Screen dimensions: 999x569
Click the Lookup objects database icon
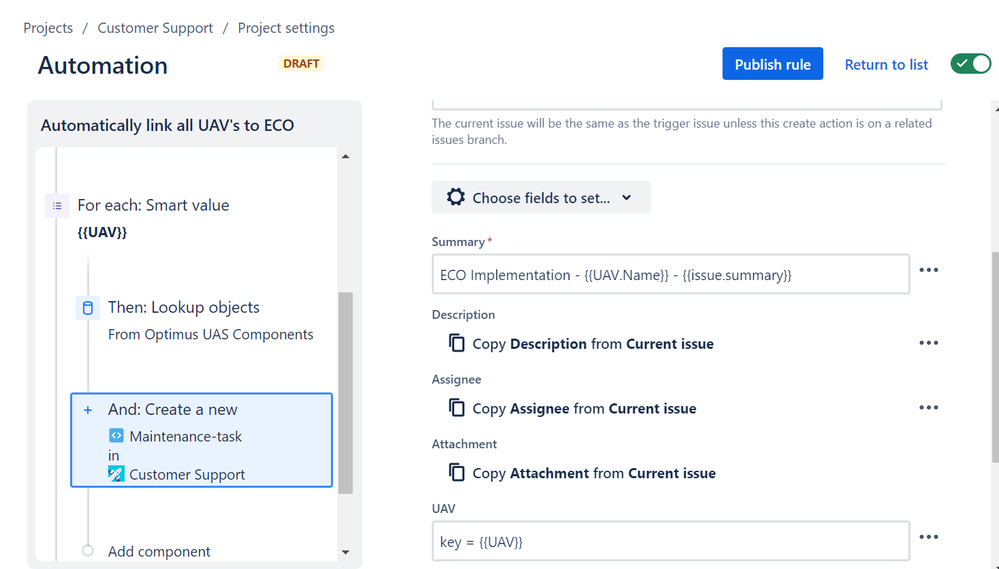click(88, 308)
